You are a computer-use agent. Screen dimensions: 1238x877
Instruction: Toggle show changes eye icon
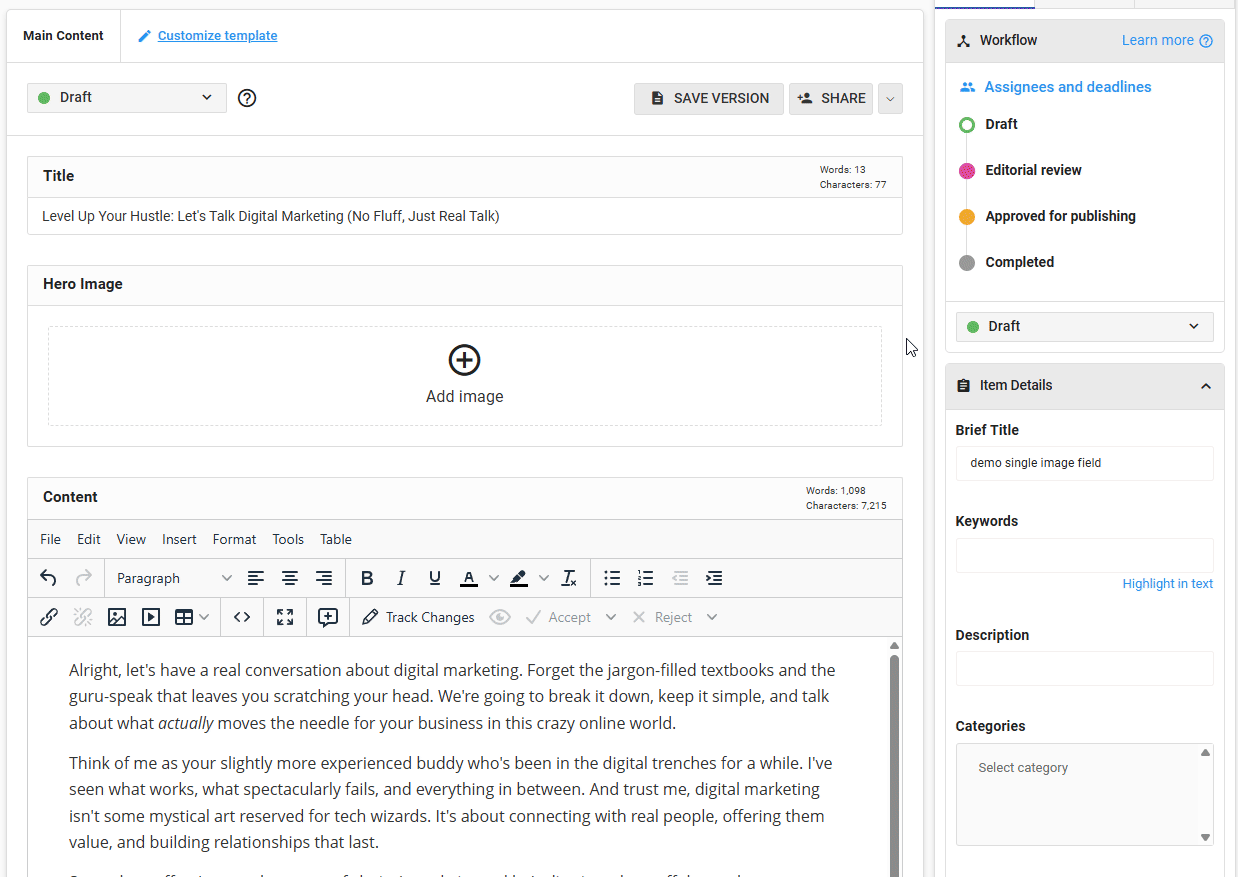click(x=500, y=617)
